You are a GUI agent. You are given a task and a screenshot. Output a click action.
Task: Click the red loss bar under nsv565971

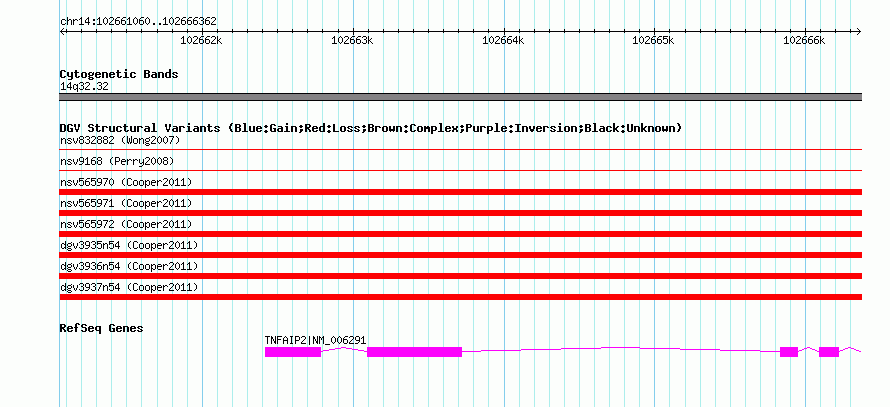click(460, 213)
